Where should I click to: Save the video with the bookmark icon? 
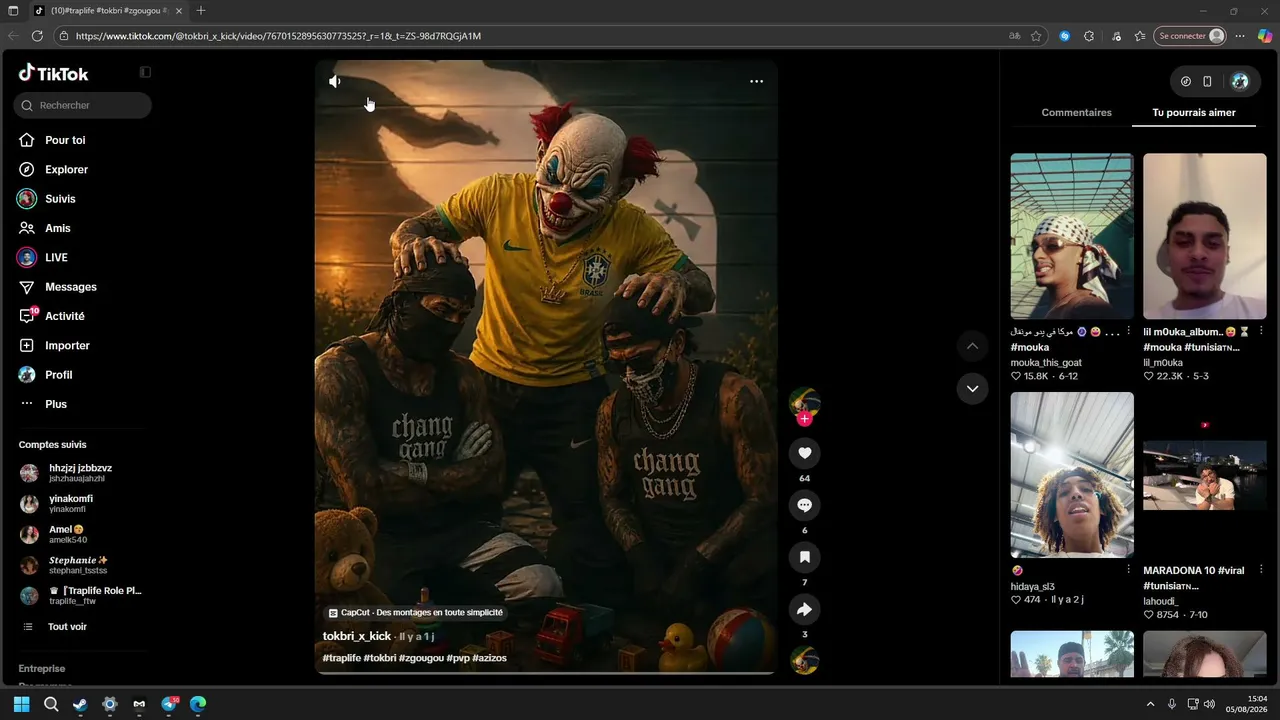click(804, 557)
